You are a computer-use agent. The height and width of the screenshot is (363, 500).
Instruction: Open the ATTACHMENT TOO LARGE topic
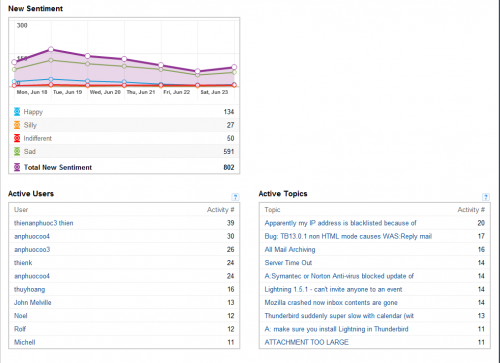pos(307,342)
